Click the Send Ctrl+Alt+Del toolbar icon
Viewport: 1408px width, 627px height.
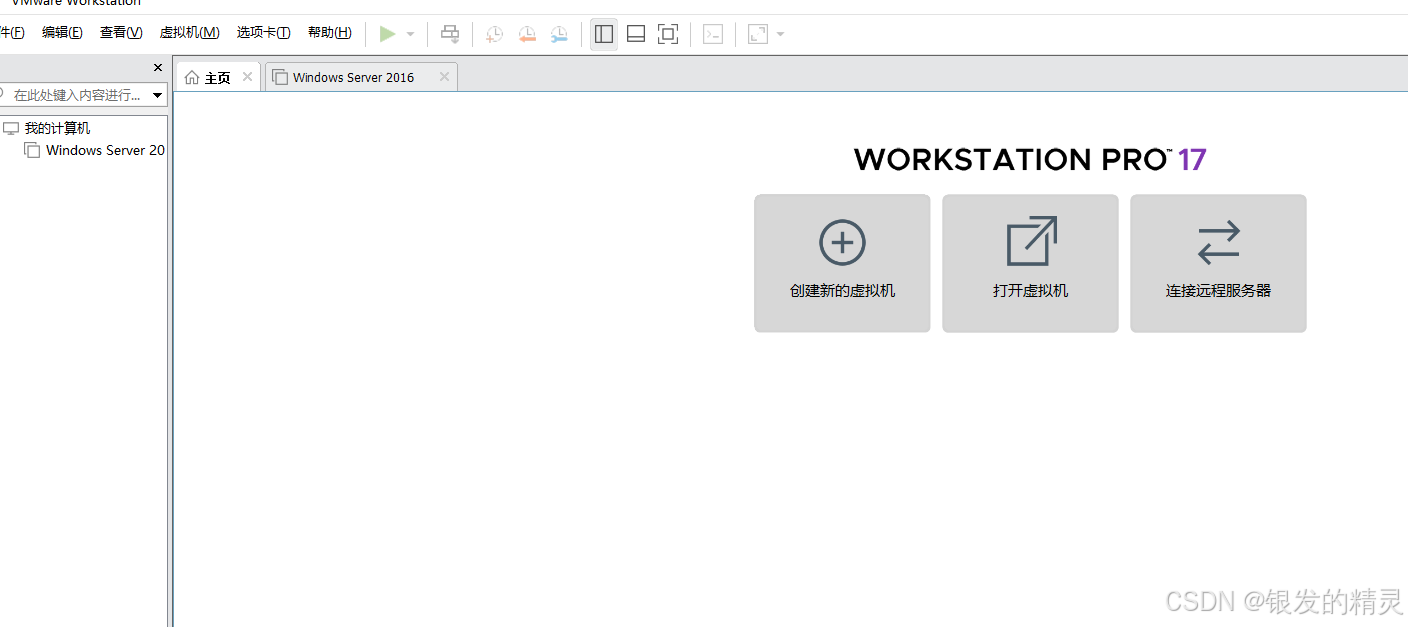click(x=450, y=34)
